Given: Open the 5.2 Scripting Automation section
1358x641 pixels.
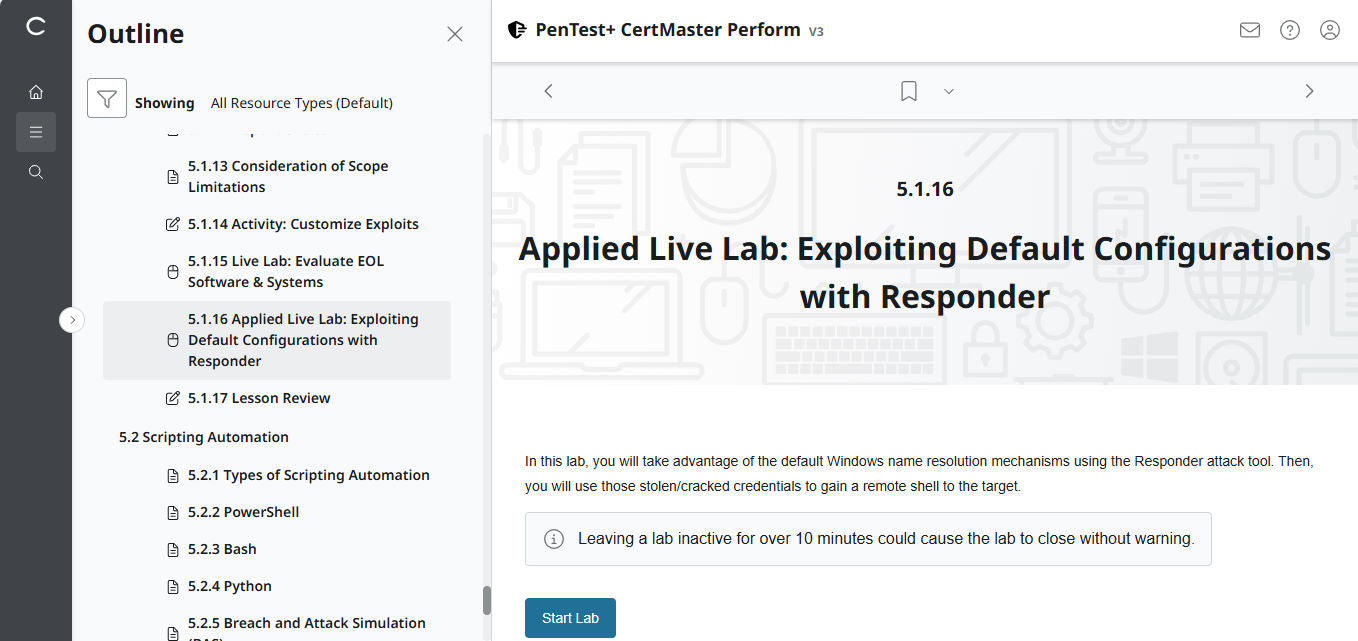Looking at the screenshot, I should click(x=203, y=436).
